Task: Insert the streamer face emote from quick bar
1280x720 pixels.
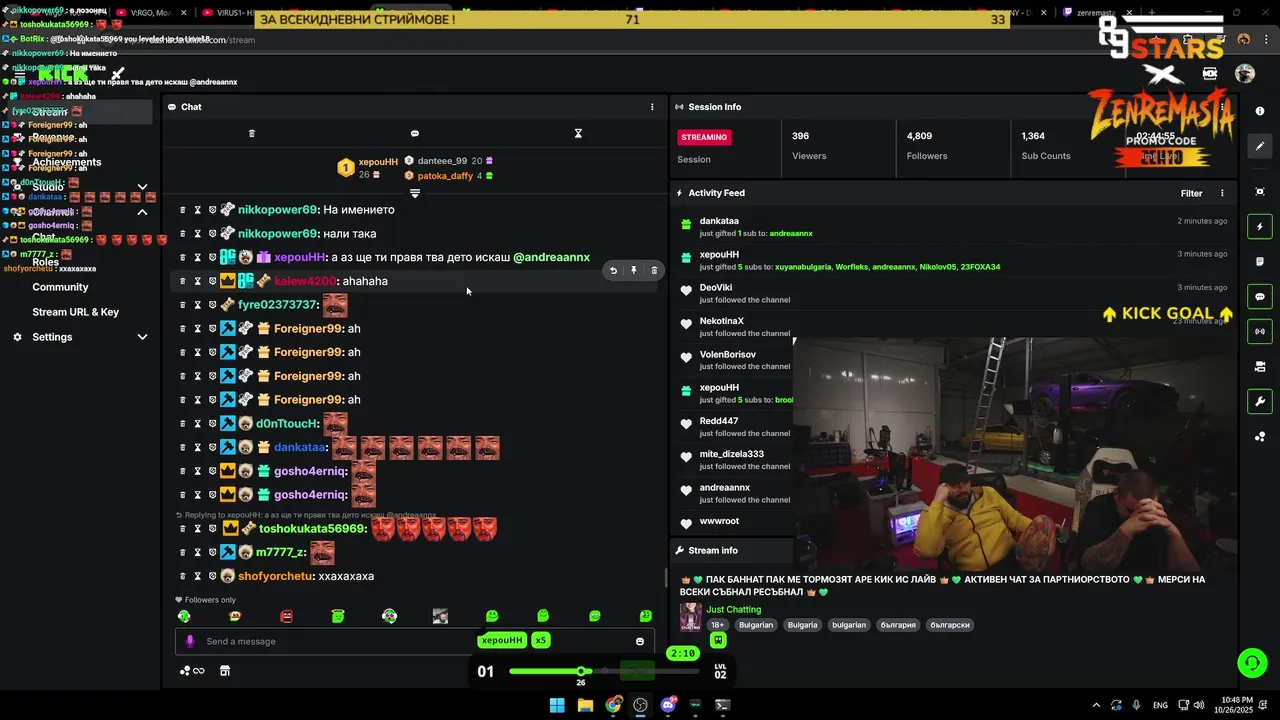Action: coord(440,616)
